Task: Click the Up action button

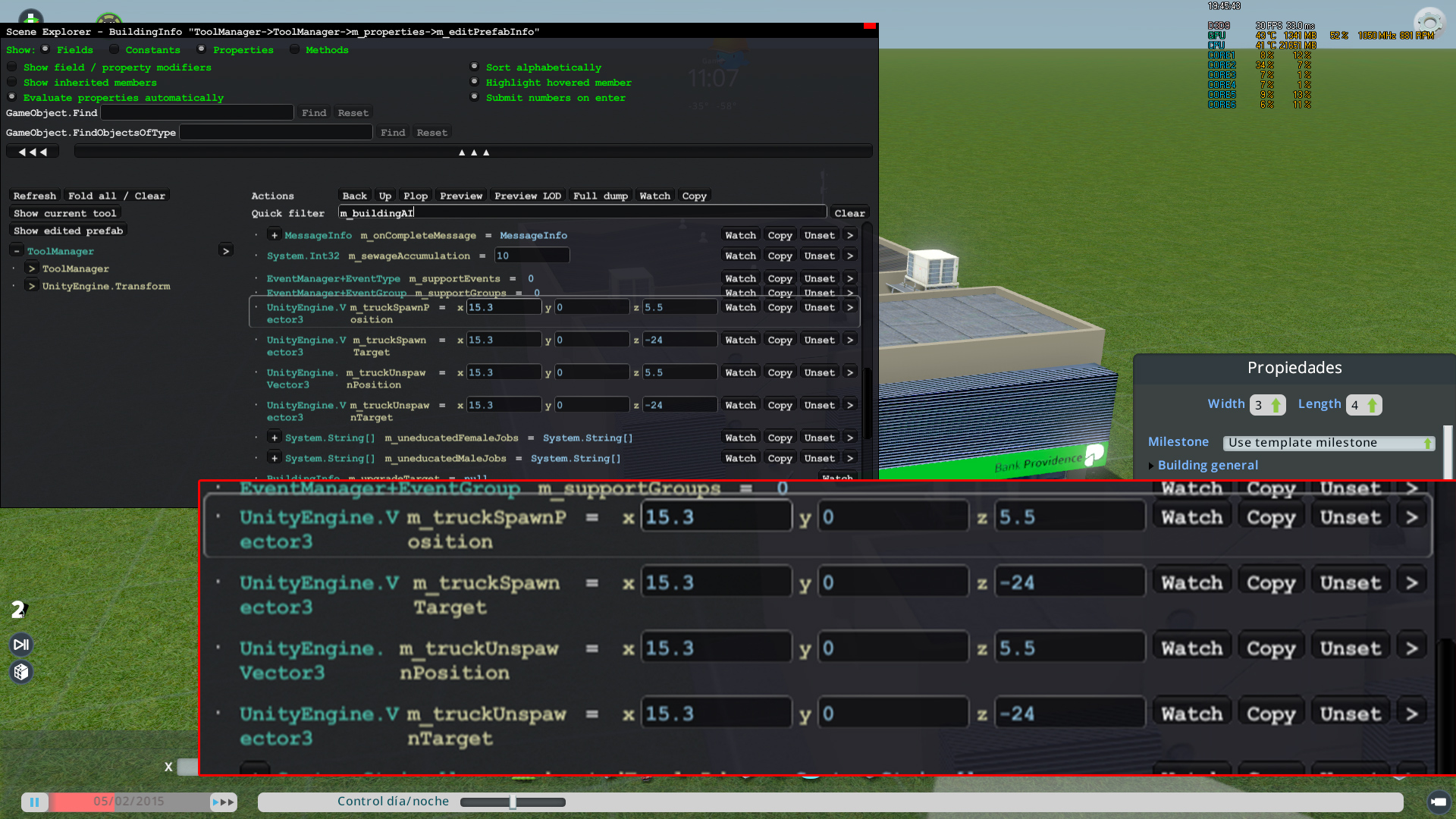Action: pyautogui.click(x=385, y=196)
